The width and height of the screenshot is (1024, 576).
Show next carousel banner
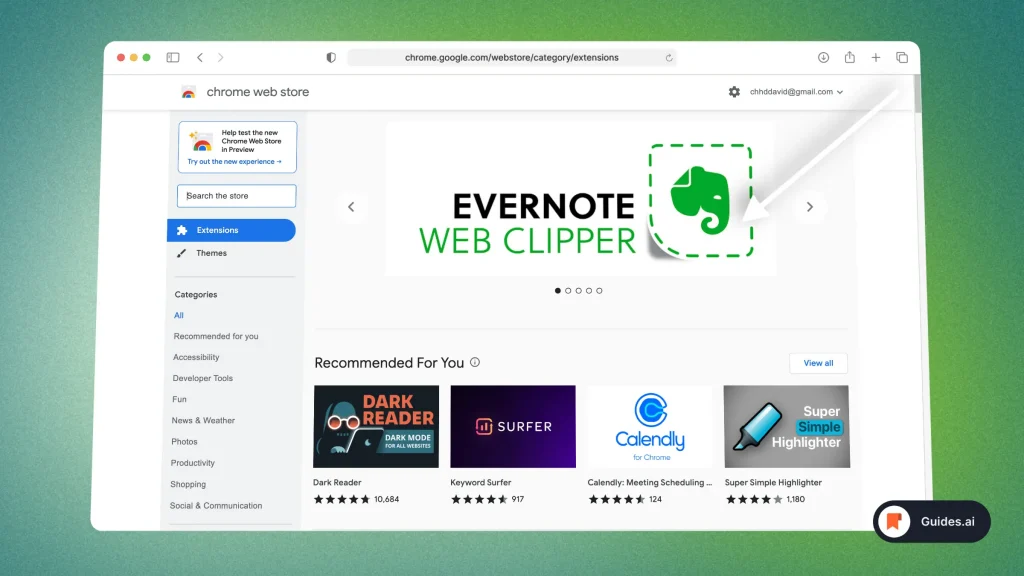coord(810,207)
